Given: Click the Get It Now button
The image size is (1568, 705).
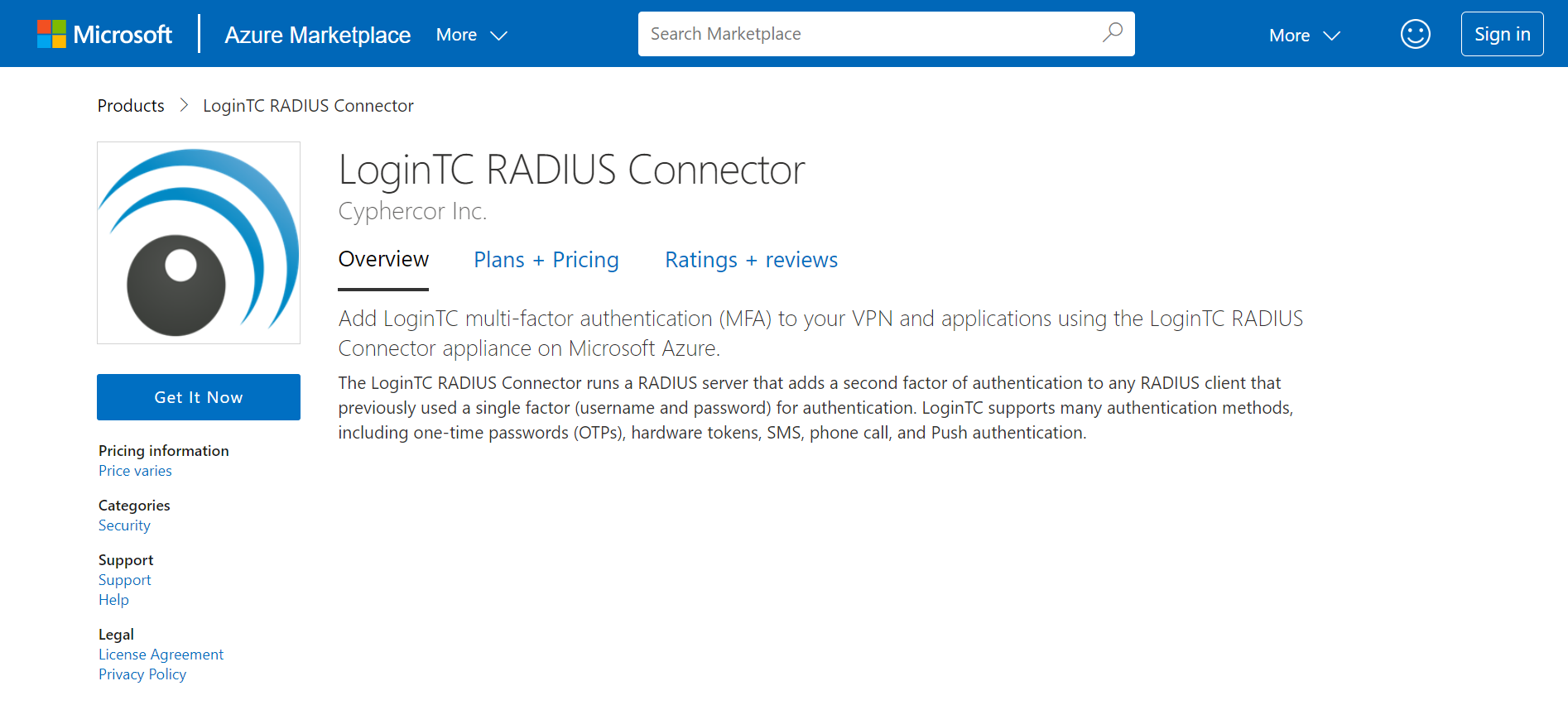Looking at the screenshot, I should click(199, 397).
